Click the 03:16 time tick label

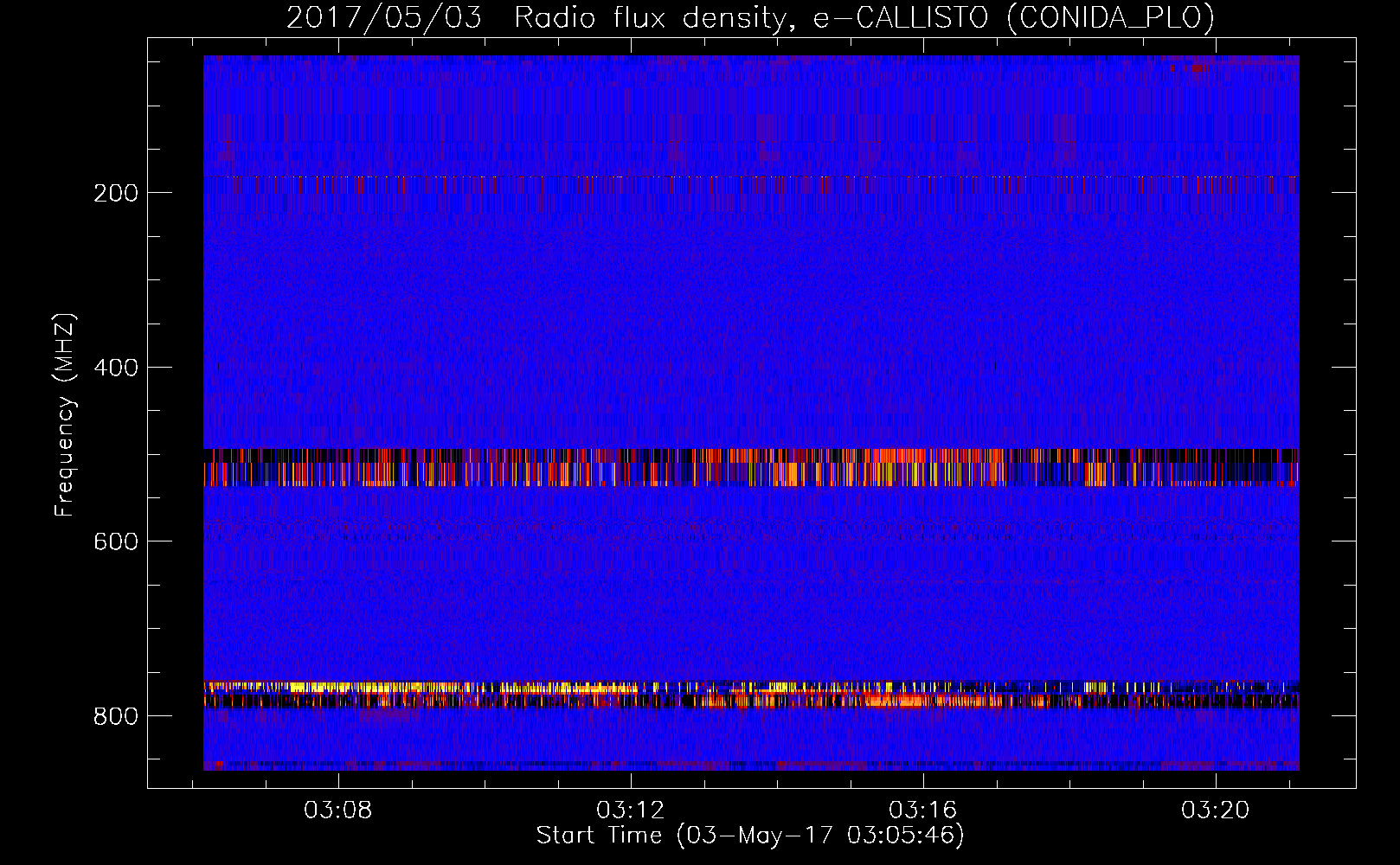[923, 810]
